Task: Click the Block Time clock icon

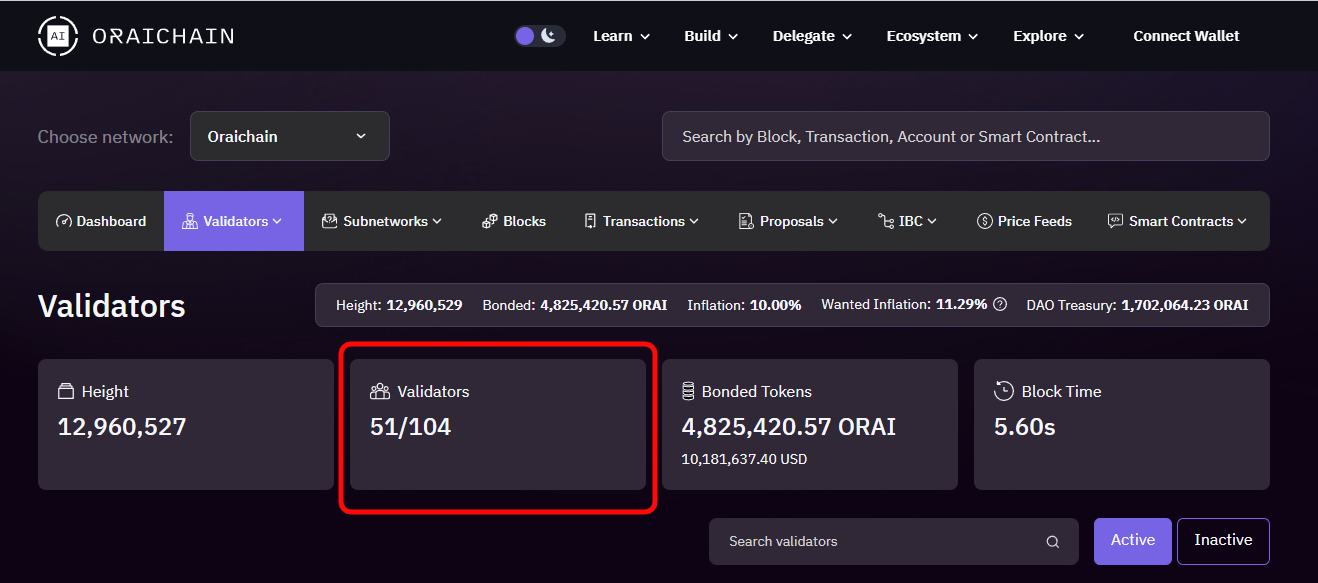Action: [x=1002, y=391]
